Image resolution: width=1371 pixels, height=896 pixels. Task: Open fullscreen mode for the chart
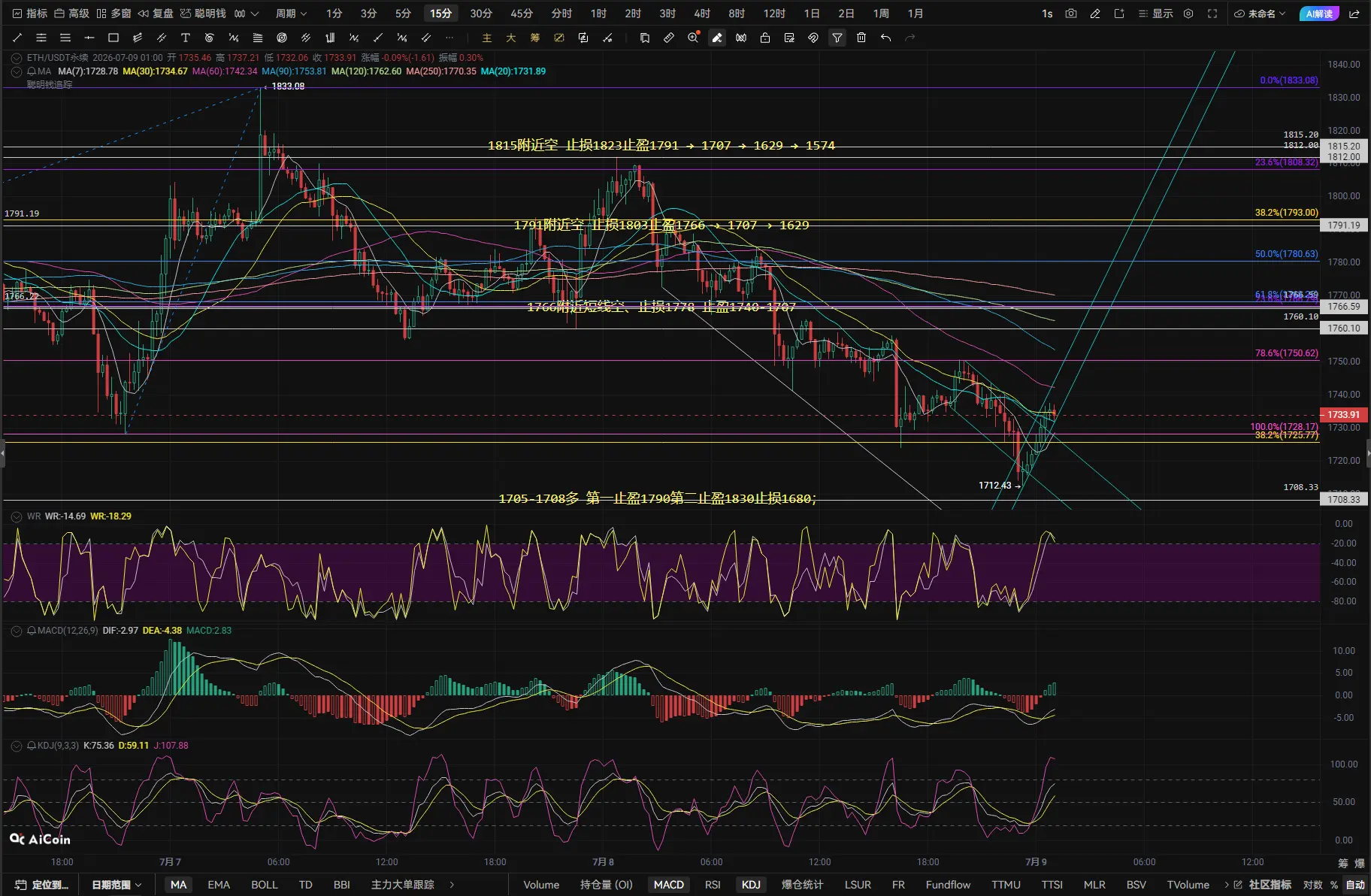1212,14
